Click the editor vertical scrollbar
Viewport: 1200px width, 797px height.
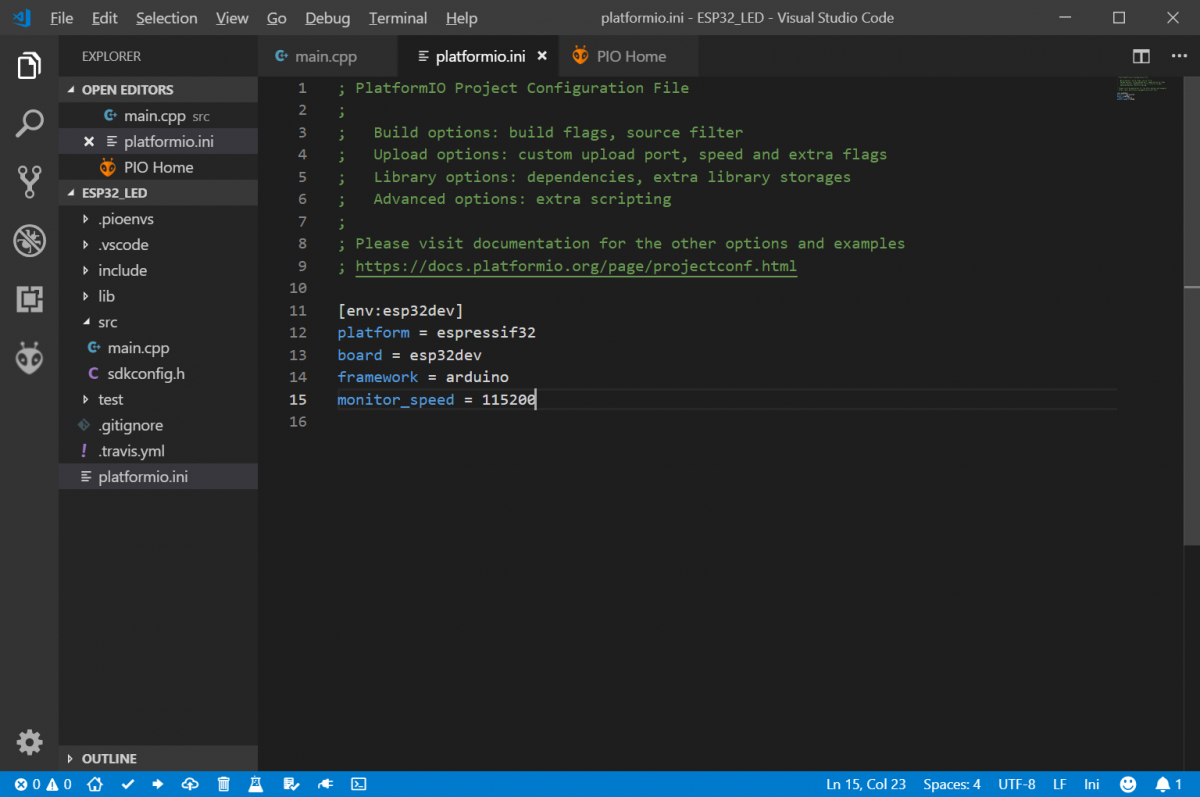coord(1192,312)
